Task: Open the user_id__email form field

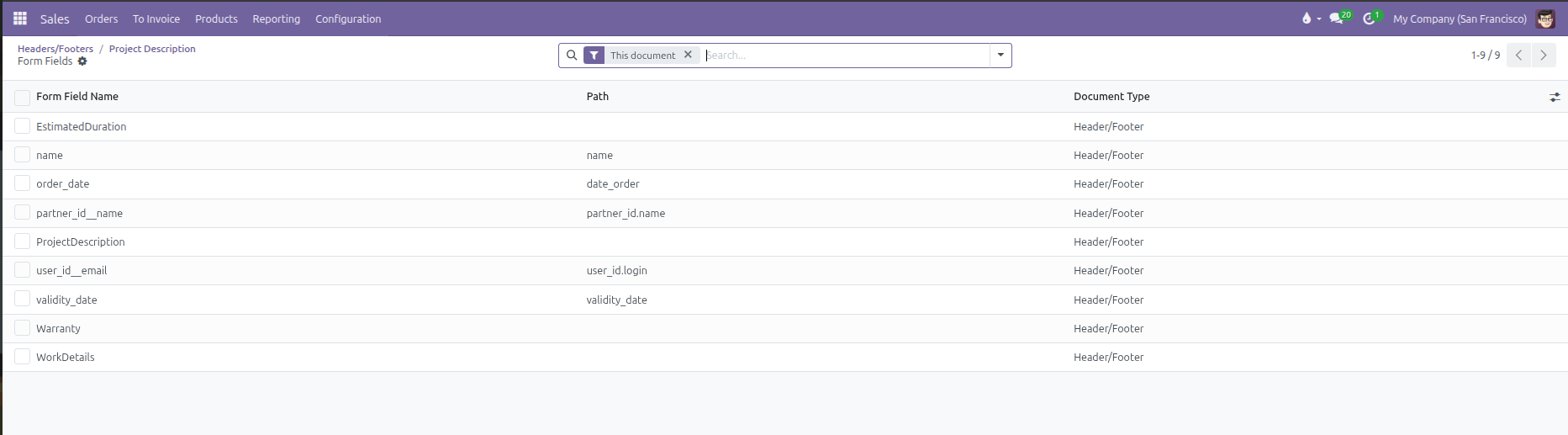Action: (71, 270)
